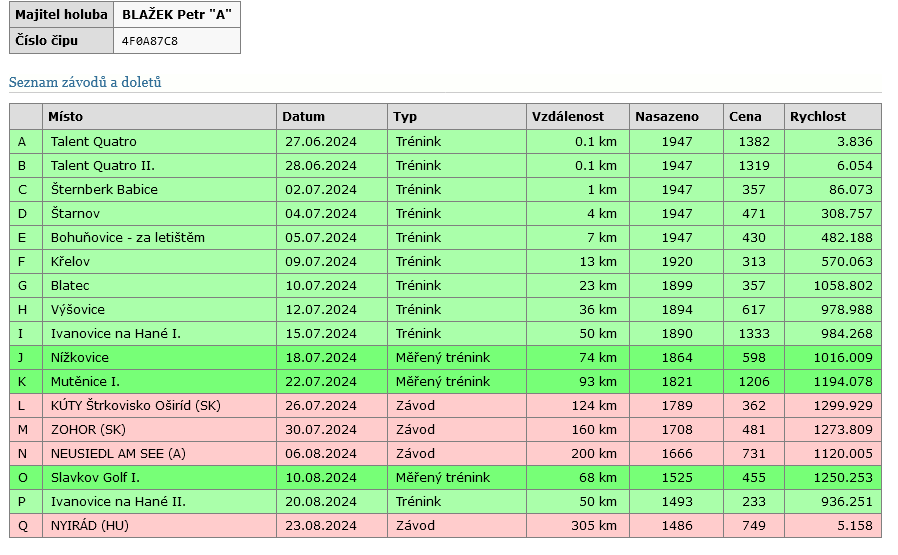Click row letter J beside Nížkovice

coord(21,357)
